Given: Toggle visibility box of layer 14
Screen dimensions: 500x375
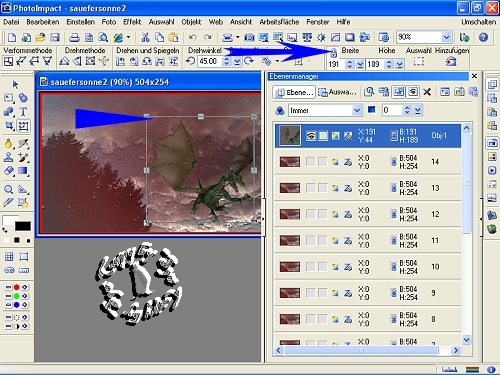Looking at the screenshot, I should [311, 162].
